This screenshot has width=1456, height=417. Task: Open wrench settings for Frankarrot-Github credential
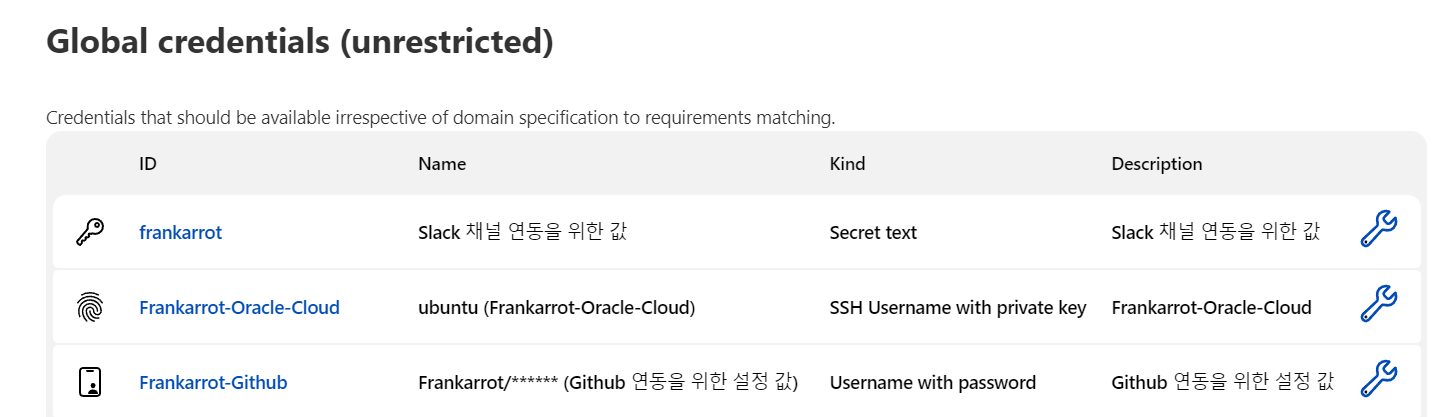click(1378, 379)
